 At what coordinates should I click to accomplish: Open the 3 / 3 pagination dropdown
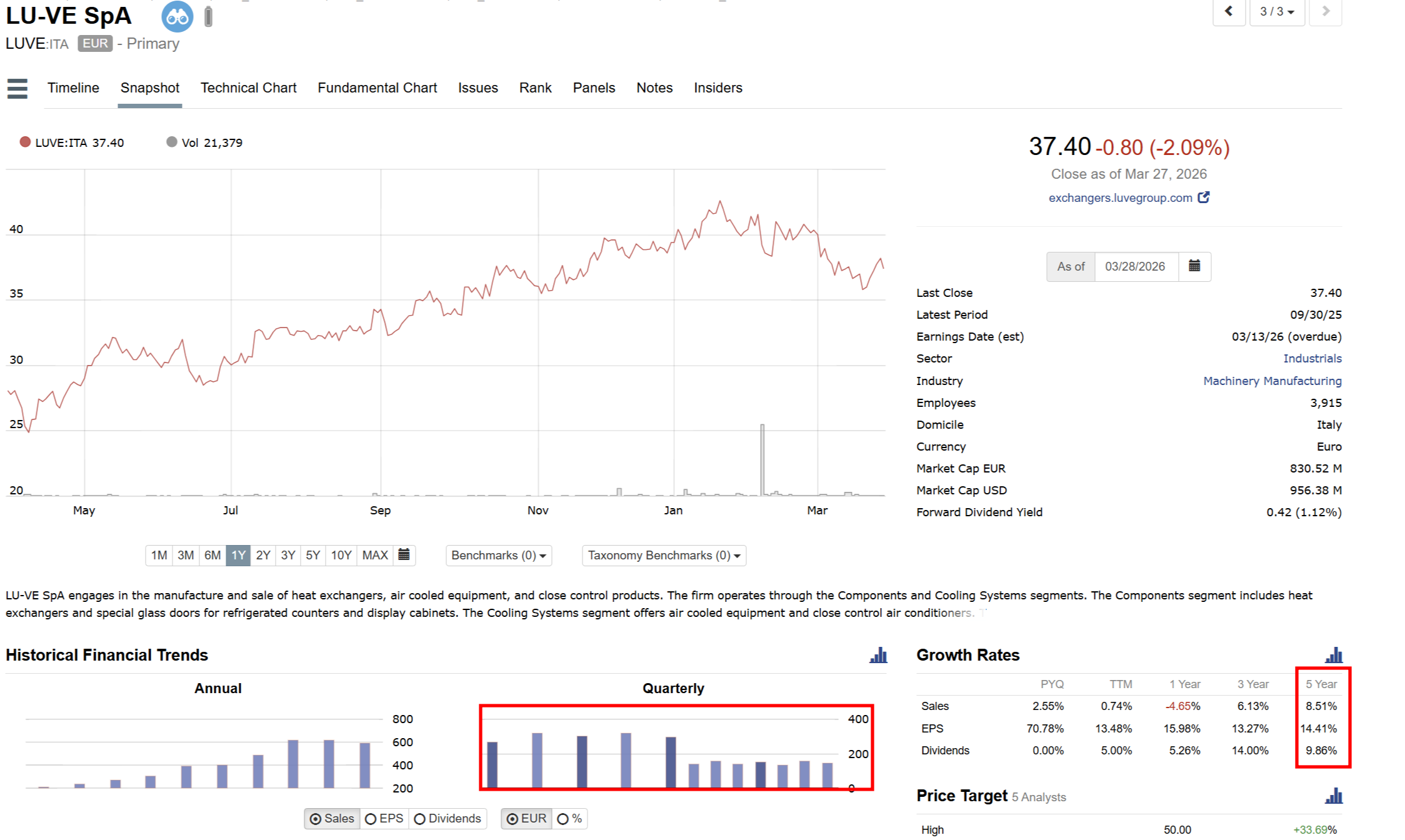(1276, 11)
